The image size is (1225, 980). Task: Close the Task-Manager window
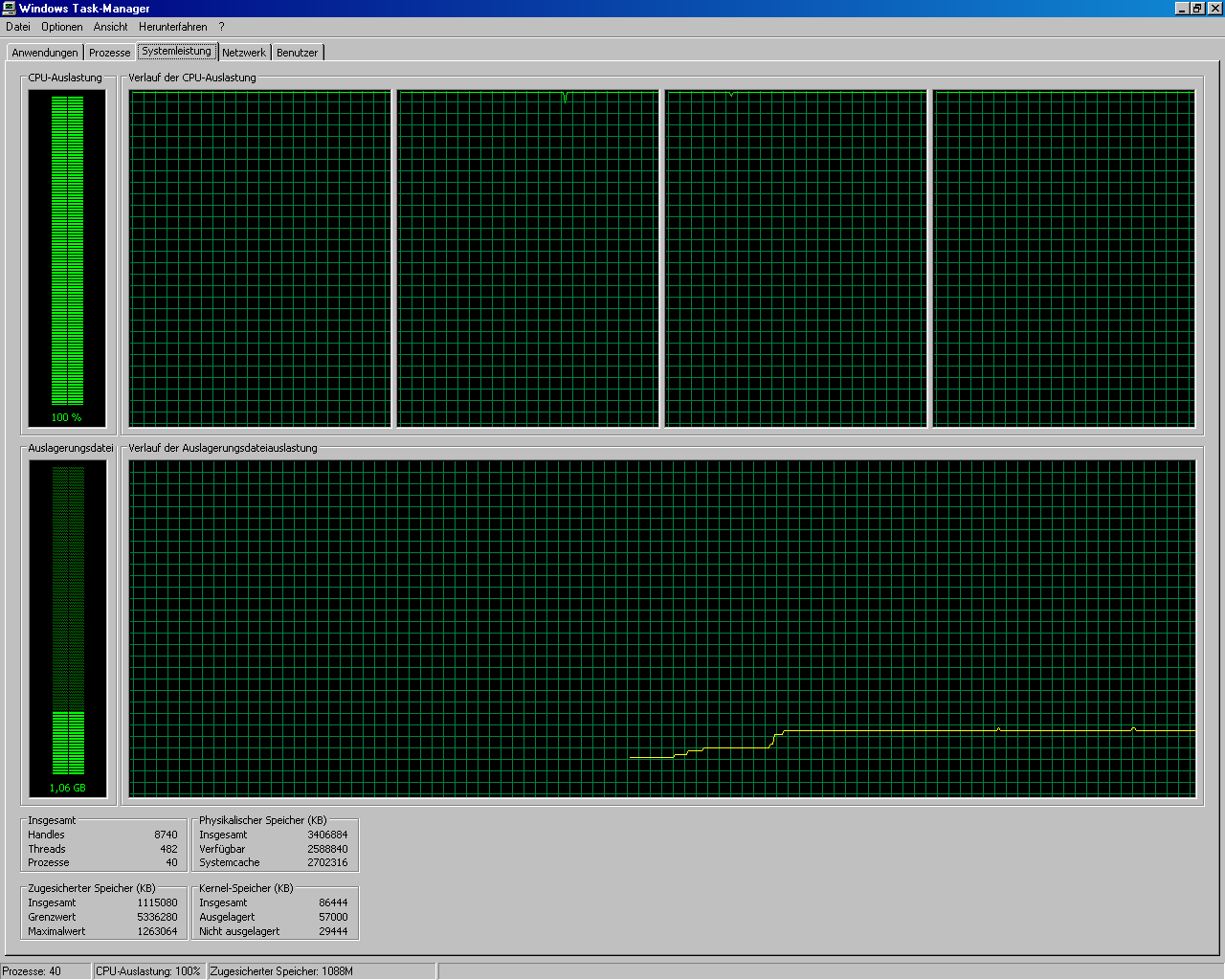click(x=1214, y=9)
